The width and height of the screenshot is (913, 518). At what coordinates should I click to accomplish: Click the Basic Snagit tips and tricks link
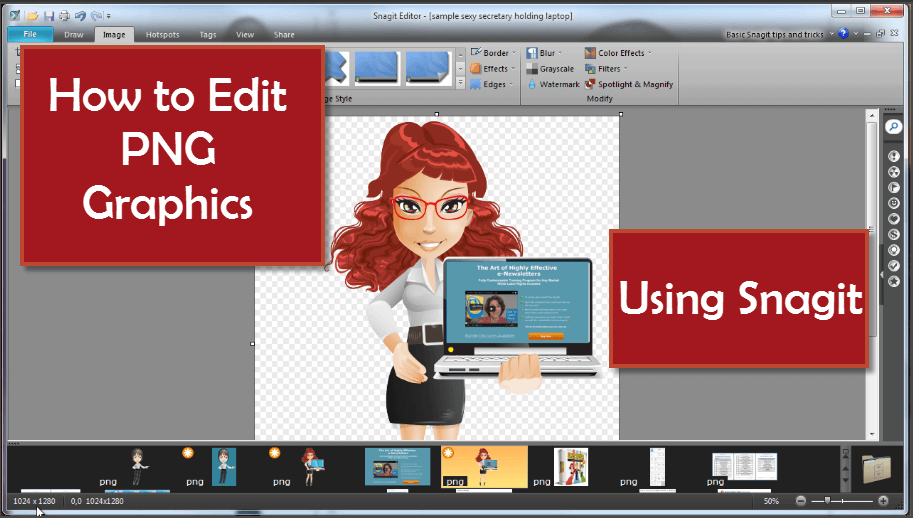click(774, 34)
